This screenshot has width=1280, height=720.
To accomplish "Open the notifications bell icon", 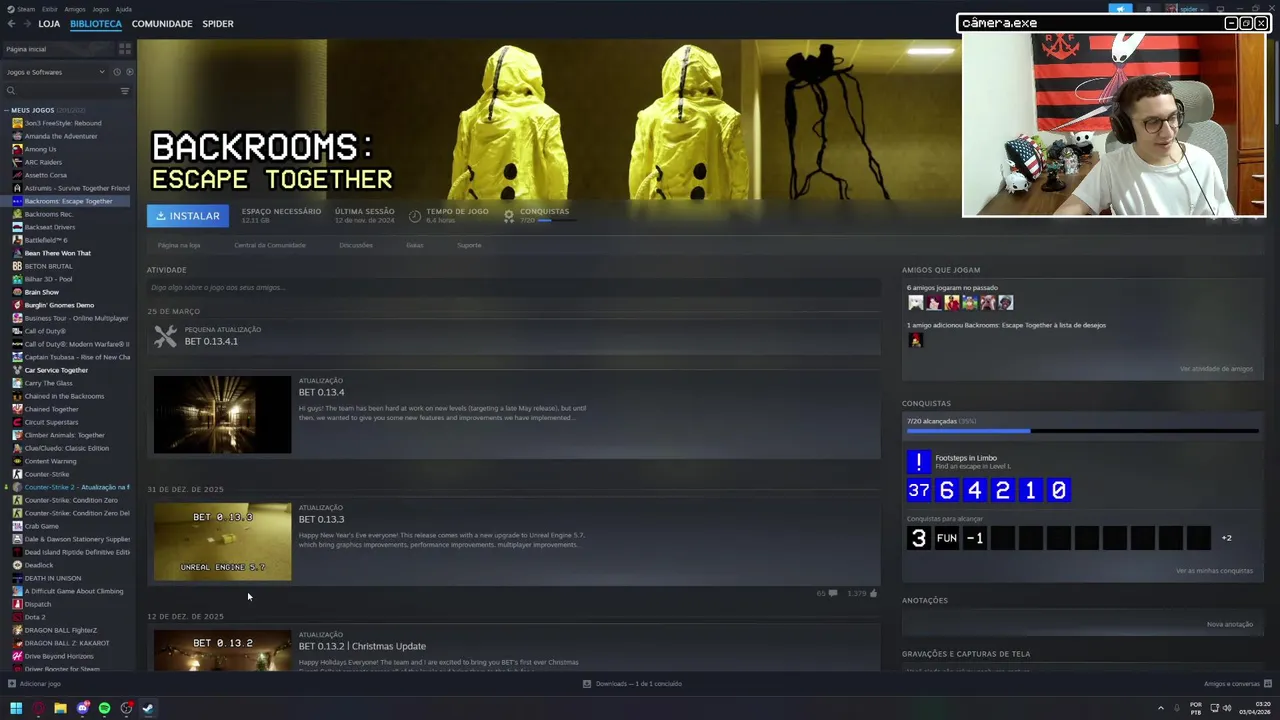I will point(1148,9).
